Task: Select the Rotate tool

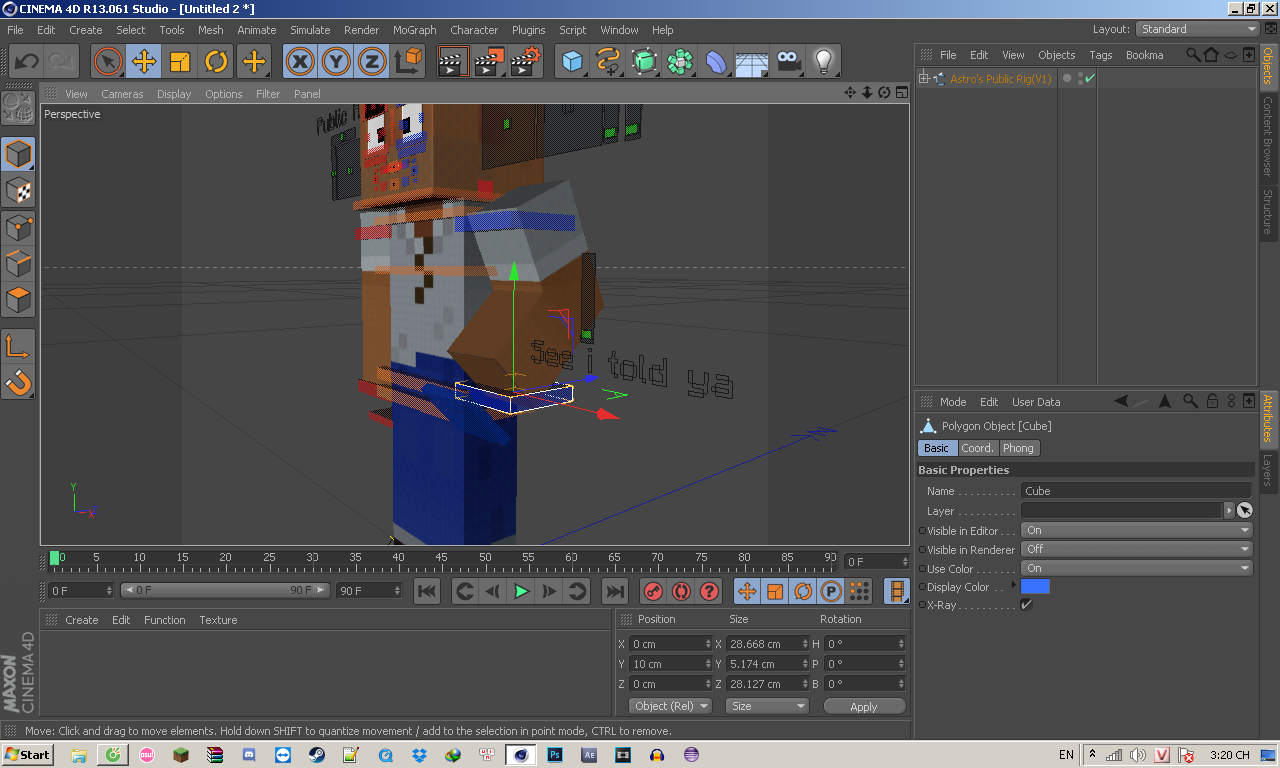Action: click(x=216, y=62)
